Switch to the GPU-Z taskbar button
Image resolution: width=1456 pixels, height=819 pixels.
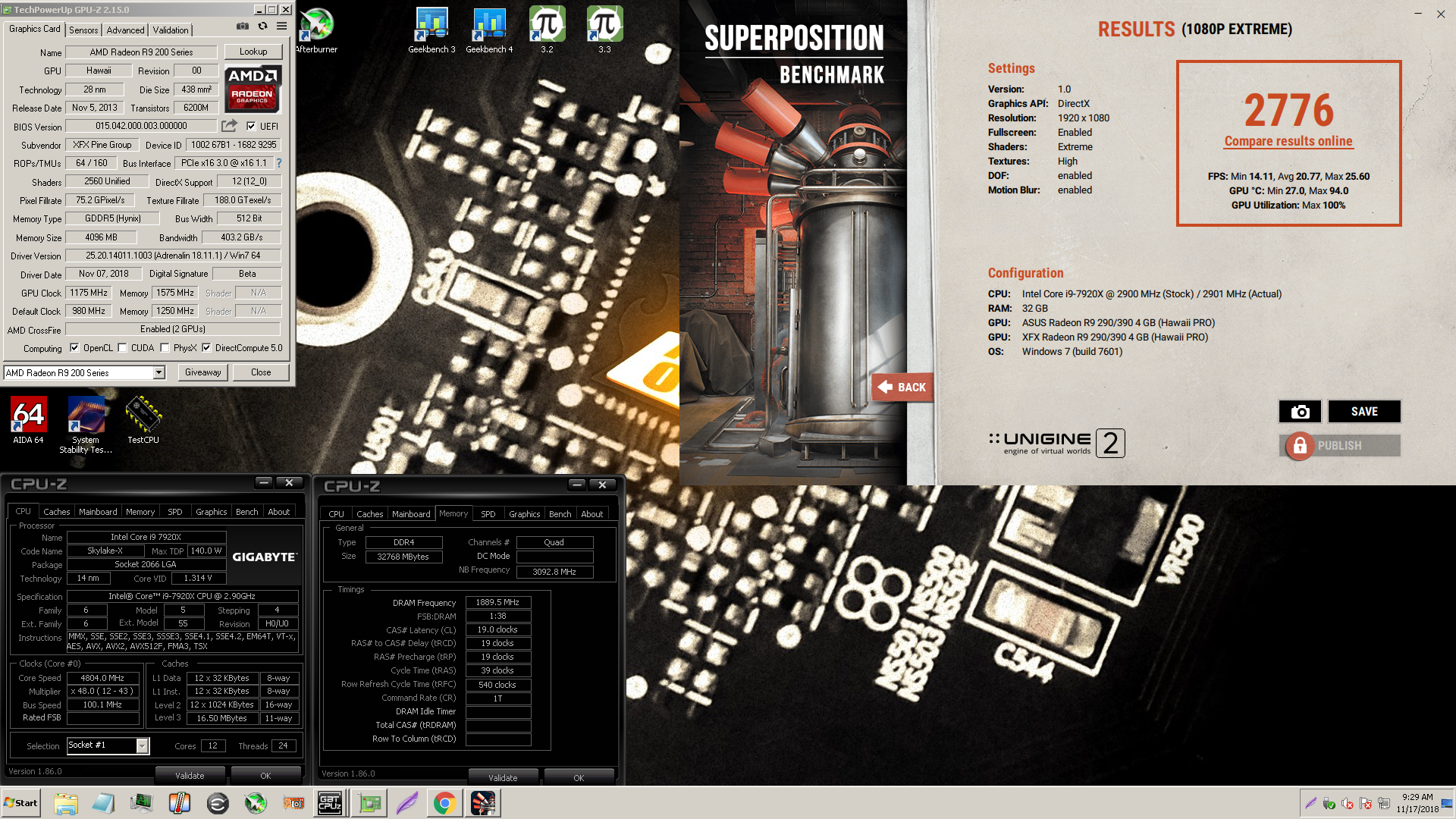click(x=369, y=803)
